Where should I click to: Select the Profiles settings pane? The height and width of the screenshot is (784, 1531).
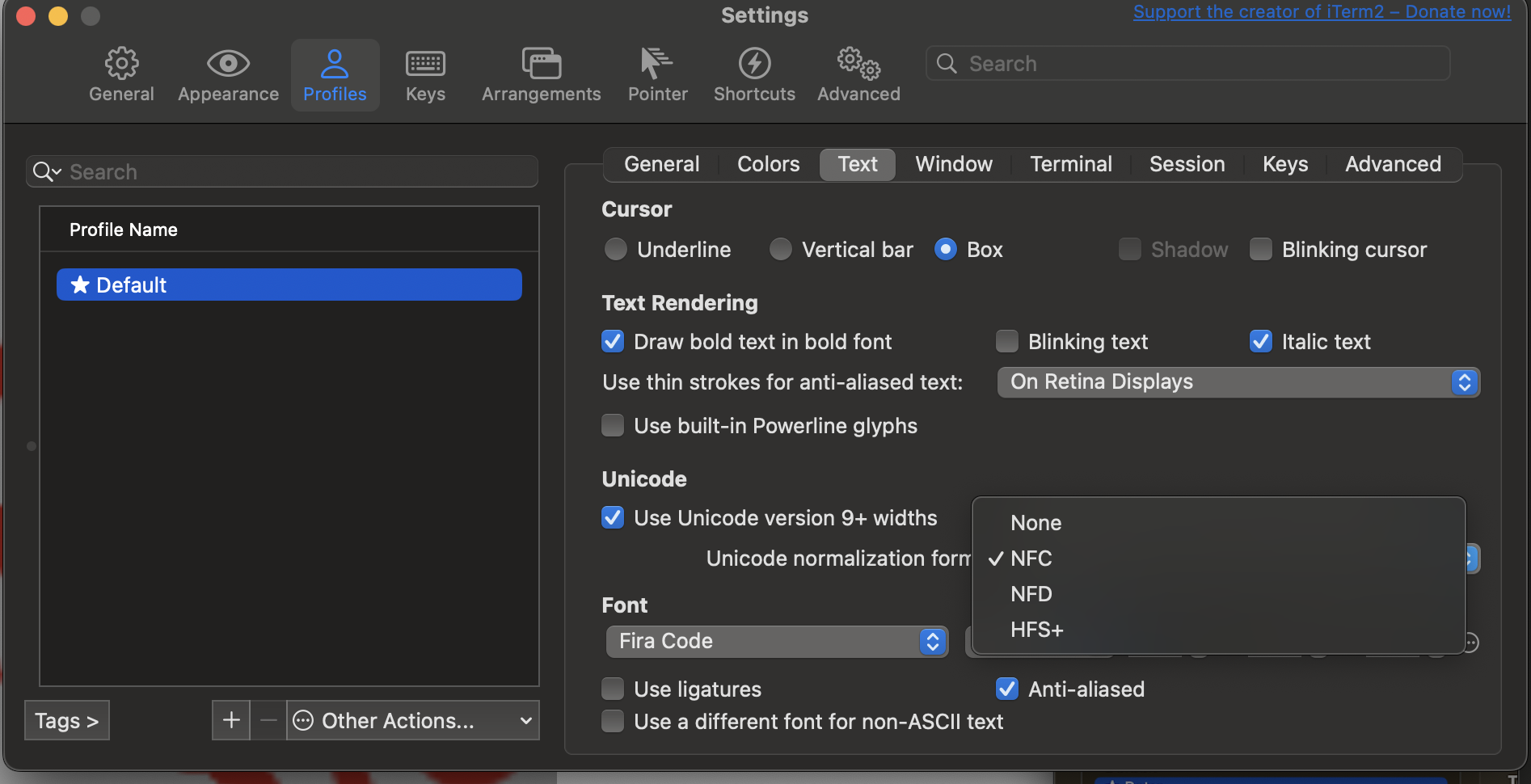pyautogui.click(x=335, y=75)
